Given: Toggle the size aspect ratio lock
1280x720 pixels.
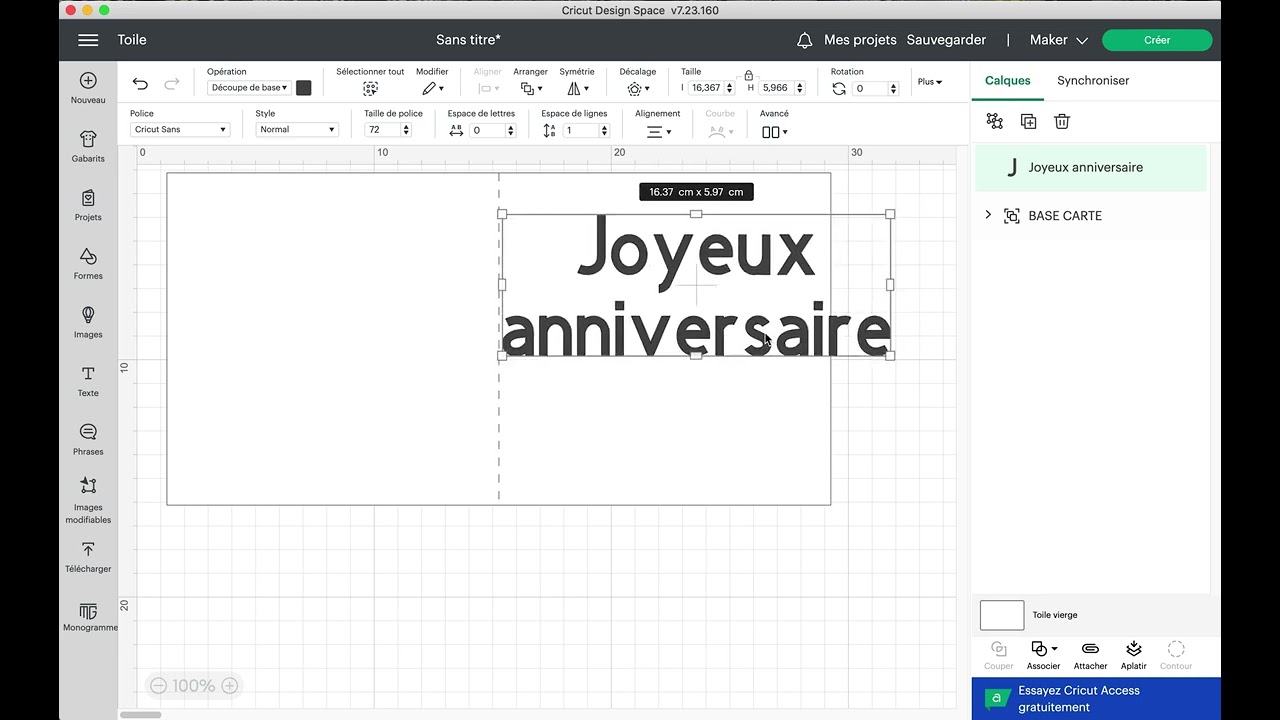Looking at the screenshot, I should click(749, 75).
